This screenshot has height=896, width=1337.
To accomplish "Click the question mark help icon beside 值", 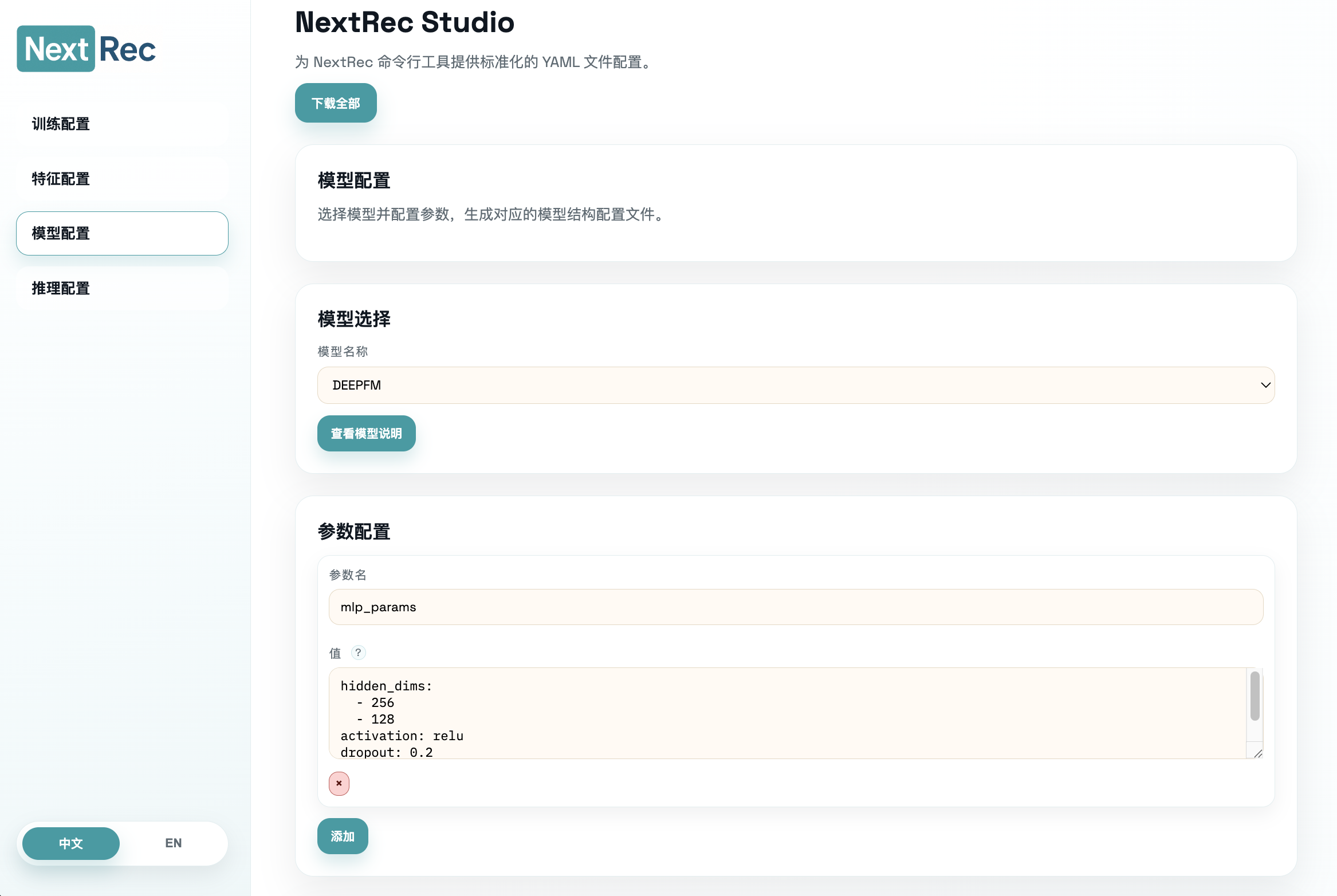I will [x=358, y=653].
